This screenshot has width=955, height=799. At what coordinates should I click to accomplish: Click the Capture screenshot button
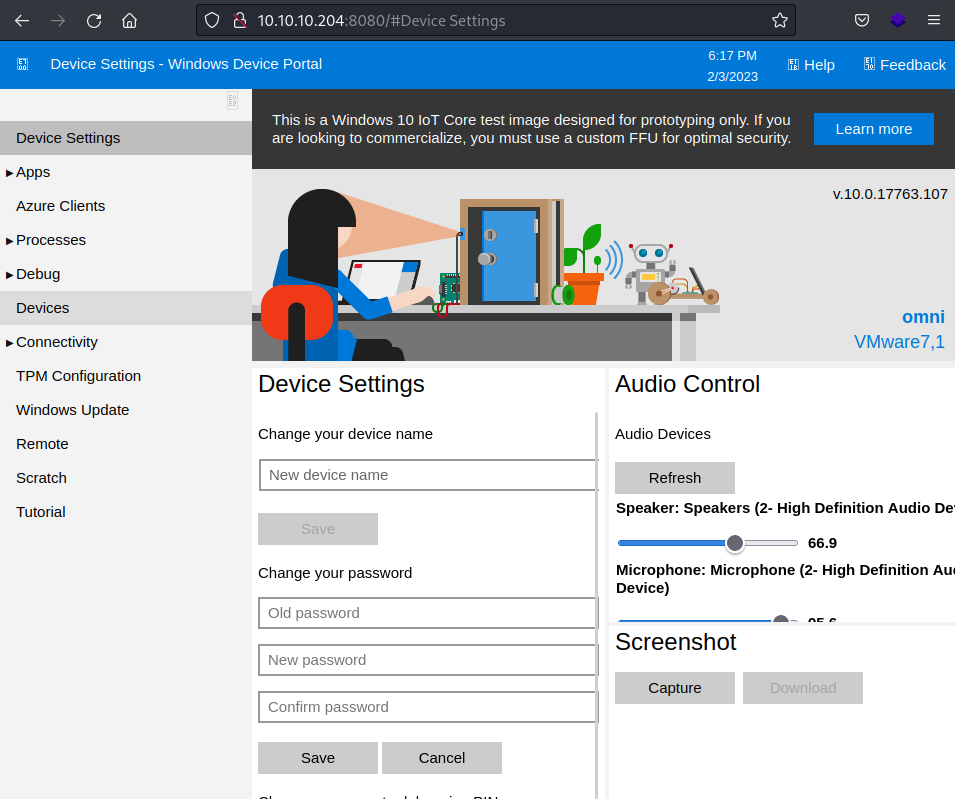pos(675,688)
